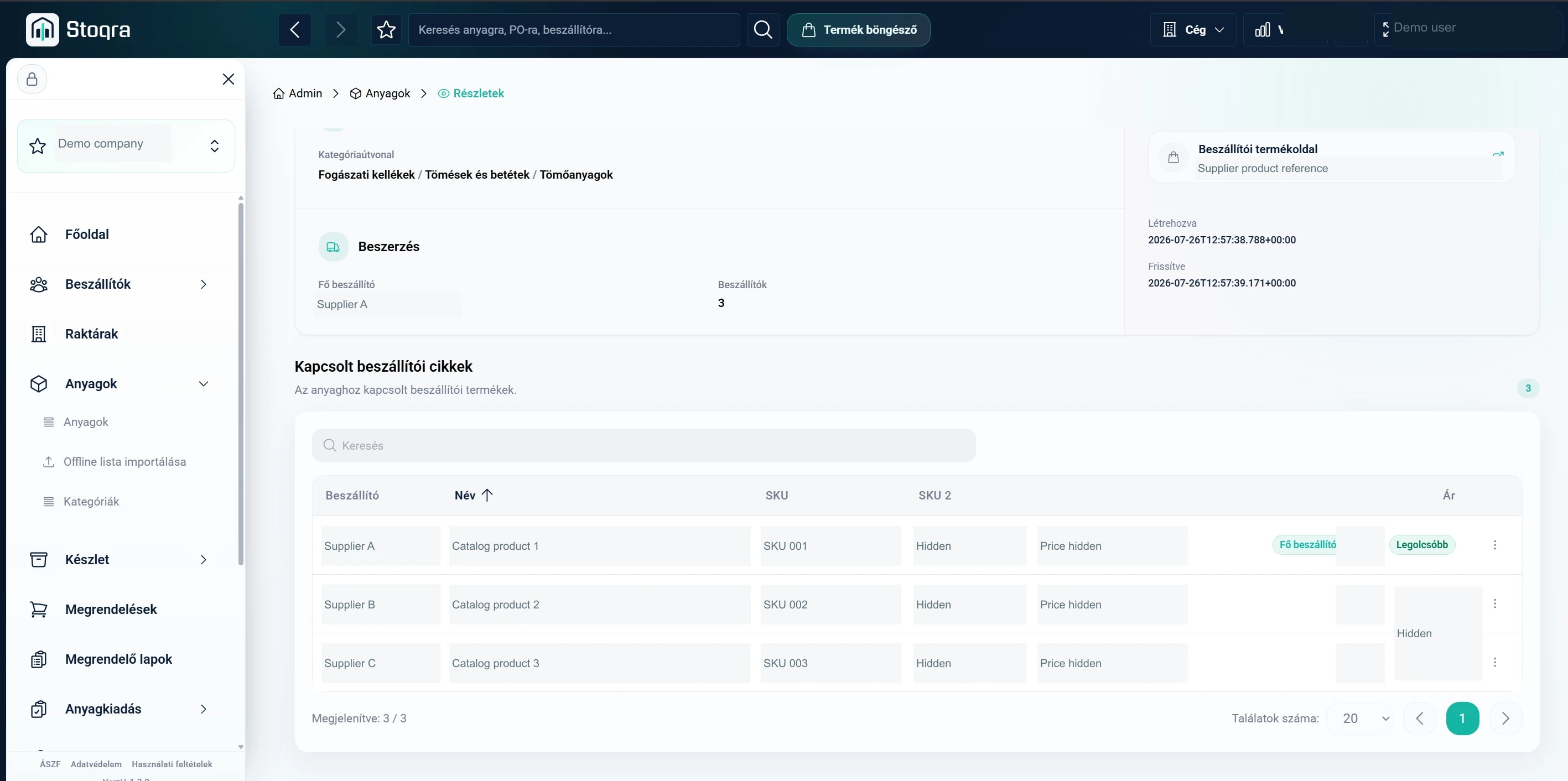Open Beszállítói termékoldal external link icon
Viewport: 1568px width, 781px height.
pyautogui.click(x=1498, y=154)
